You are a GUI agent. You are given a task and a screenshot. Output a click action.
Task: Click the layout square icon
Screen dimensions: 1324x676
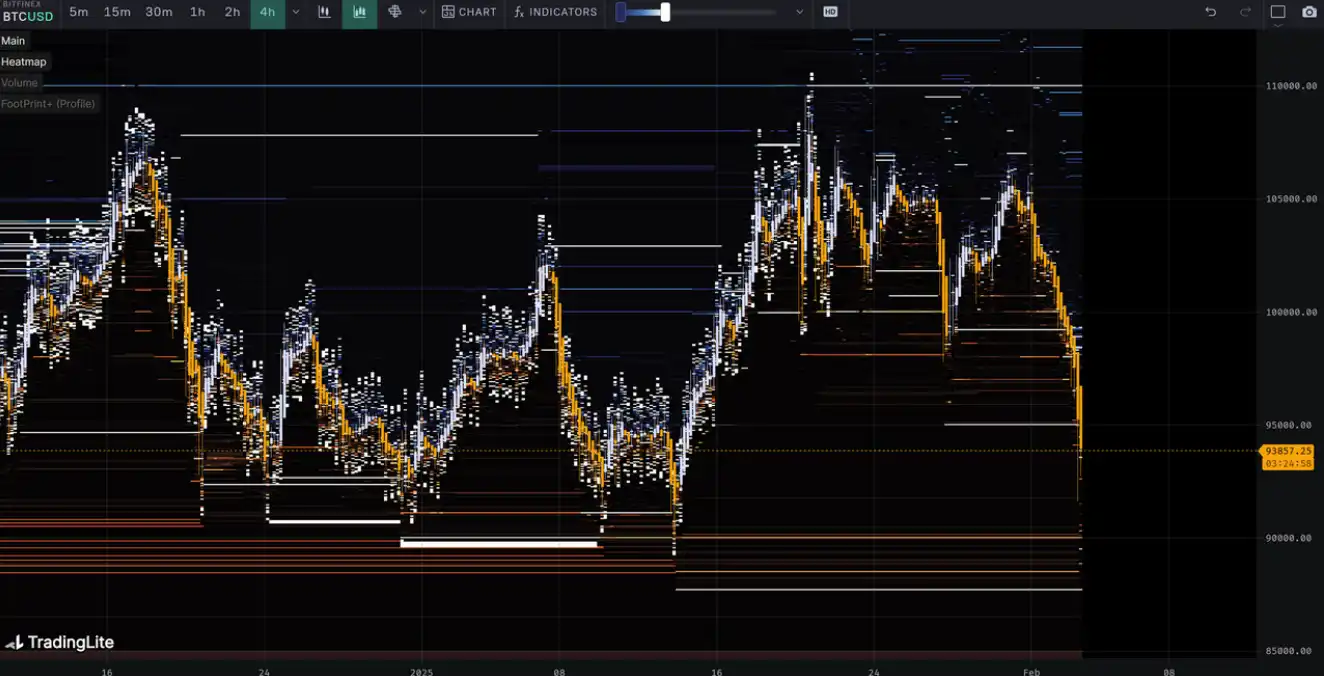(1278, 12)
